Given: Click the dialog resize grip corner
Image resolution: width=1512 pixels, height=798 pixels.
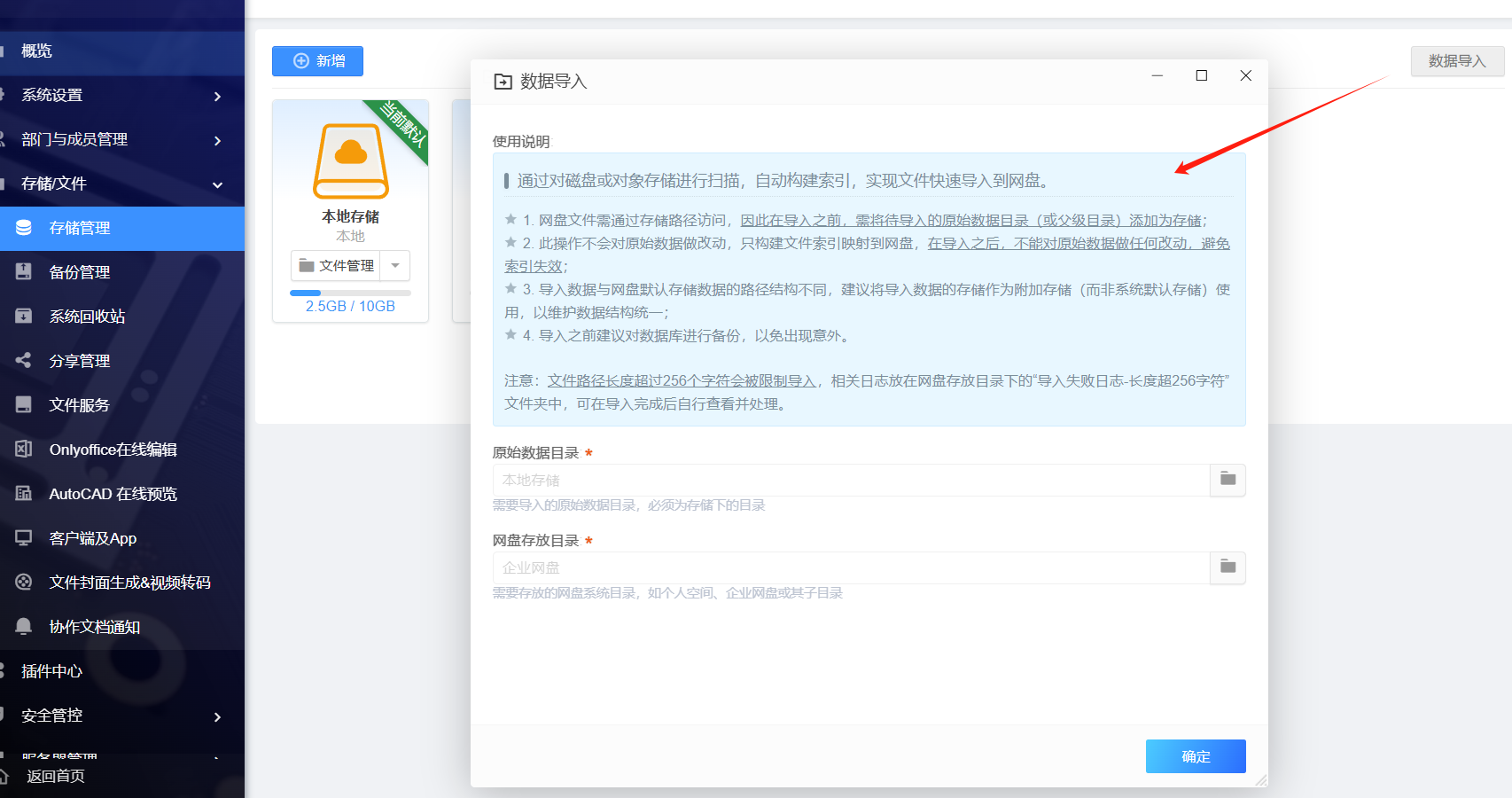Looking at the screenshot, I should 1261,780.
